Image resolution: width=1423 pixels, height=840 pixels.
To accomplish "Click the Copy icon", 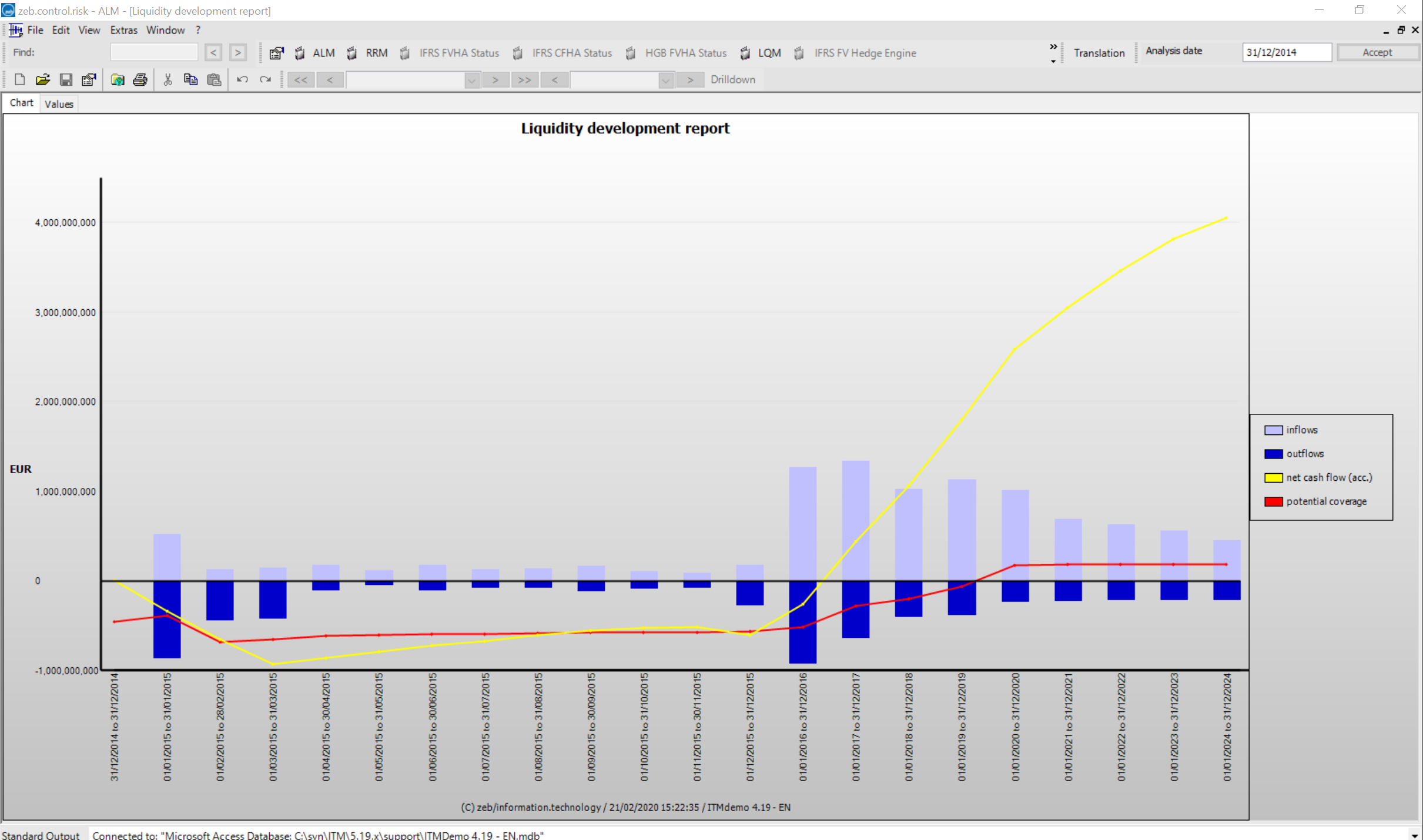I will (x=190, y=79).
